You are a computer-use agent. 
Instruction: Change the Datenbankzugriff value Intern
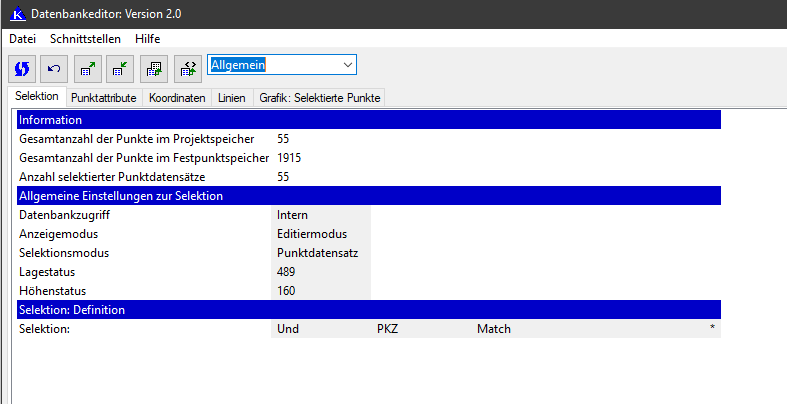[320, 214]
